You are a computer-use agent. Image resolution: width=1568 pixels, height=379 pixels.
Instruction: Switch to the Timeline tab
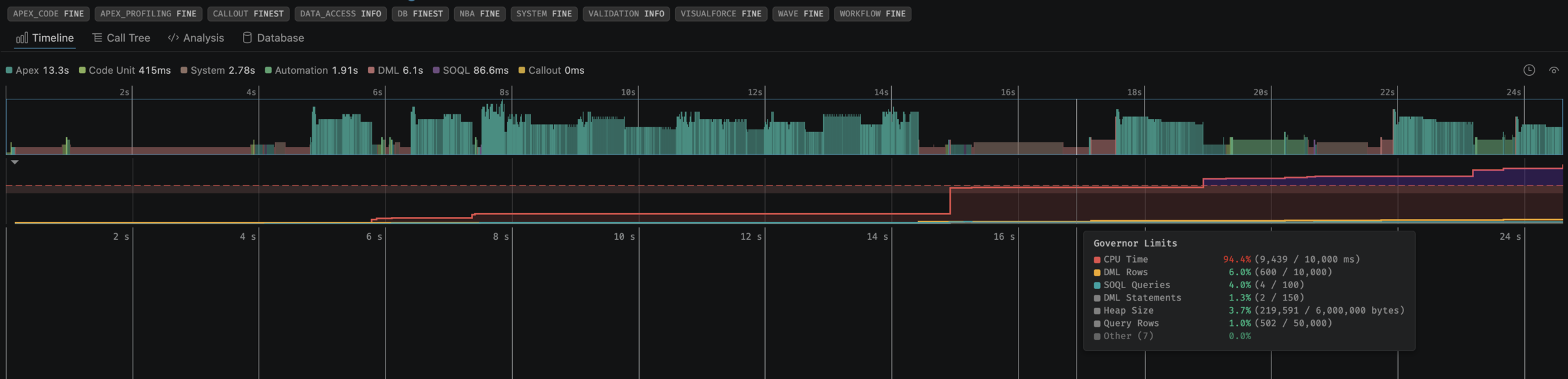pyautogui.click(x=44, y=38)
